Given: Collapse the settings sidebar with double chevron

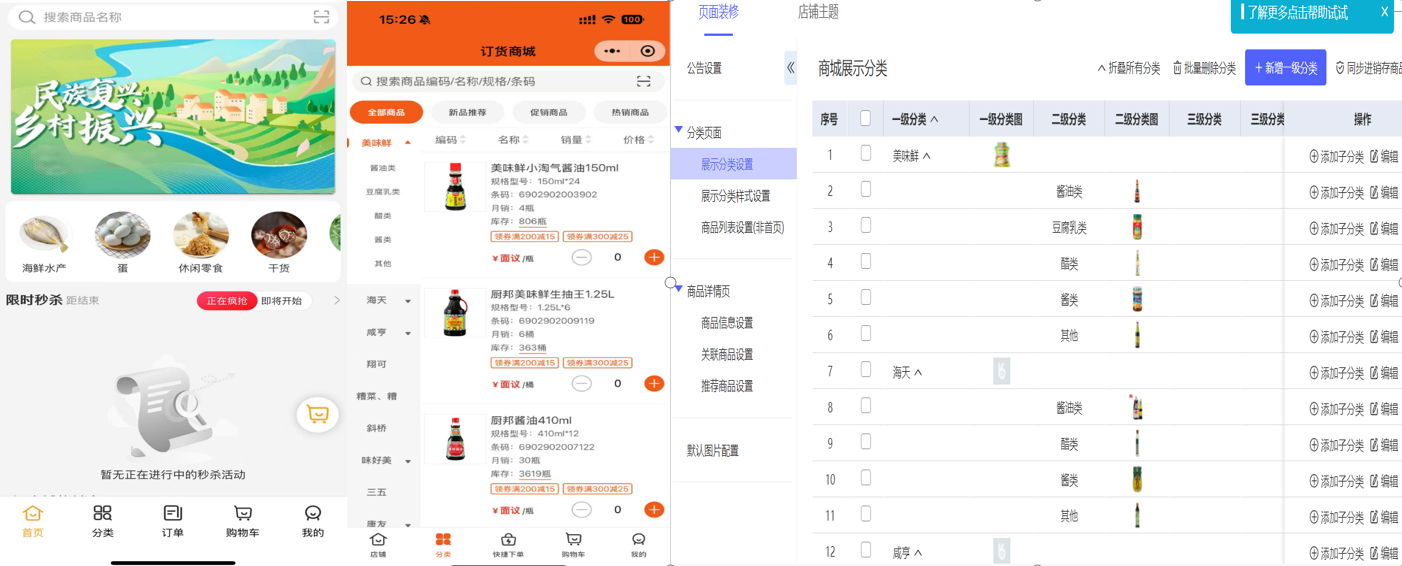Looking at the screenshot, I should [790, 68].
